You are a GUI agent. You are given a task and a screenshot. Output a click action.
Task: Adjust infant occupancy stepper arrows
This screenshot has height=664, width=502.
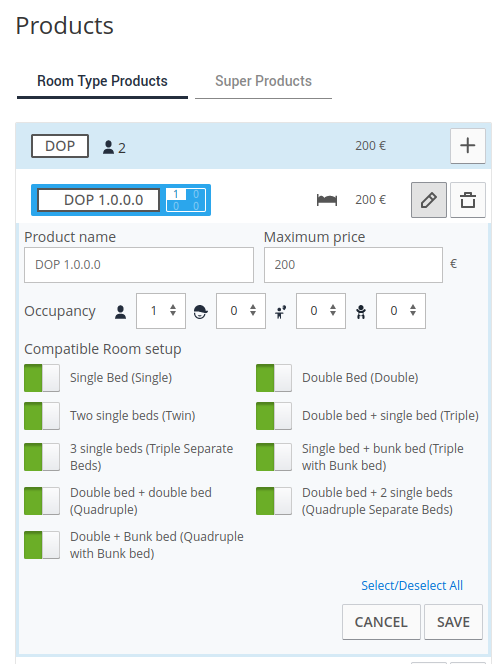[413, 310]
